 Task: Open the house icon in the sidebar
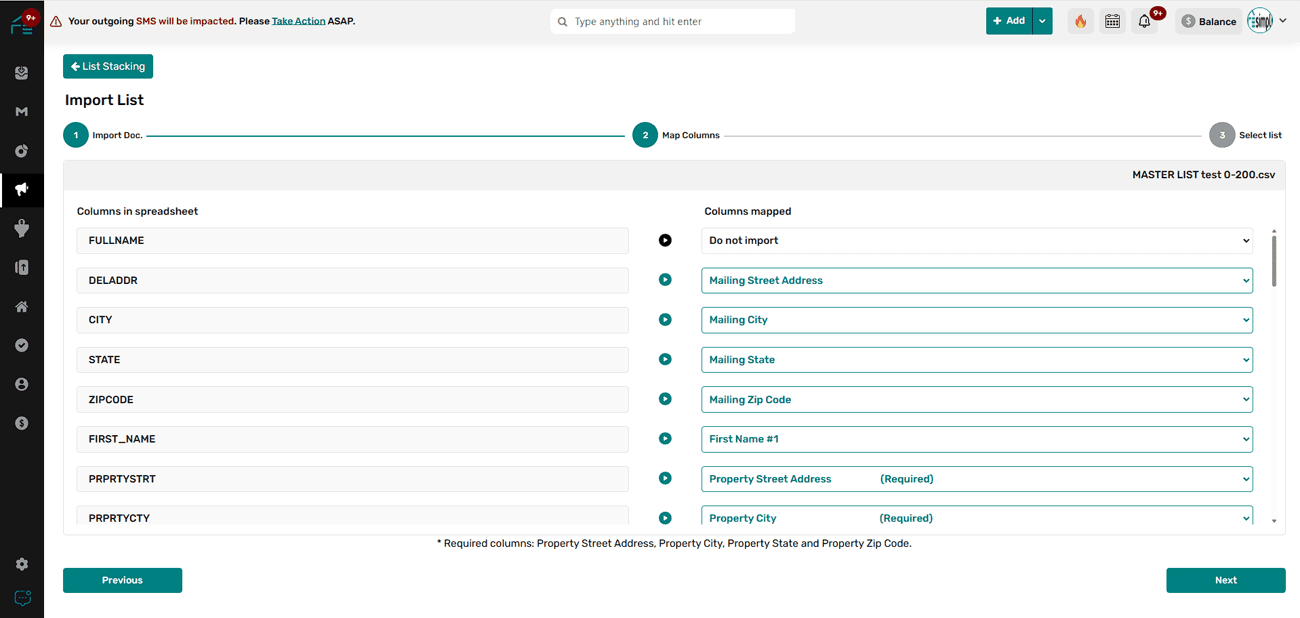tap(21, 307)
